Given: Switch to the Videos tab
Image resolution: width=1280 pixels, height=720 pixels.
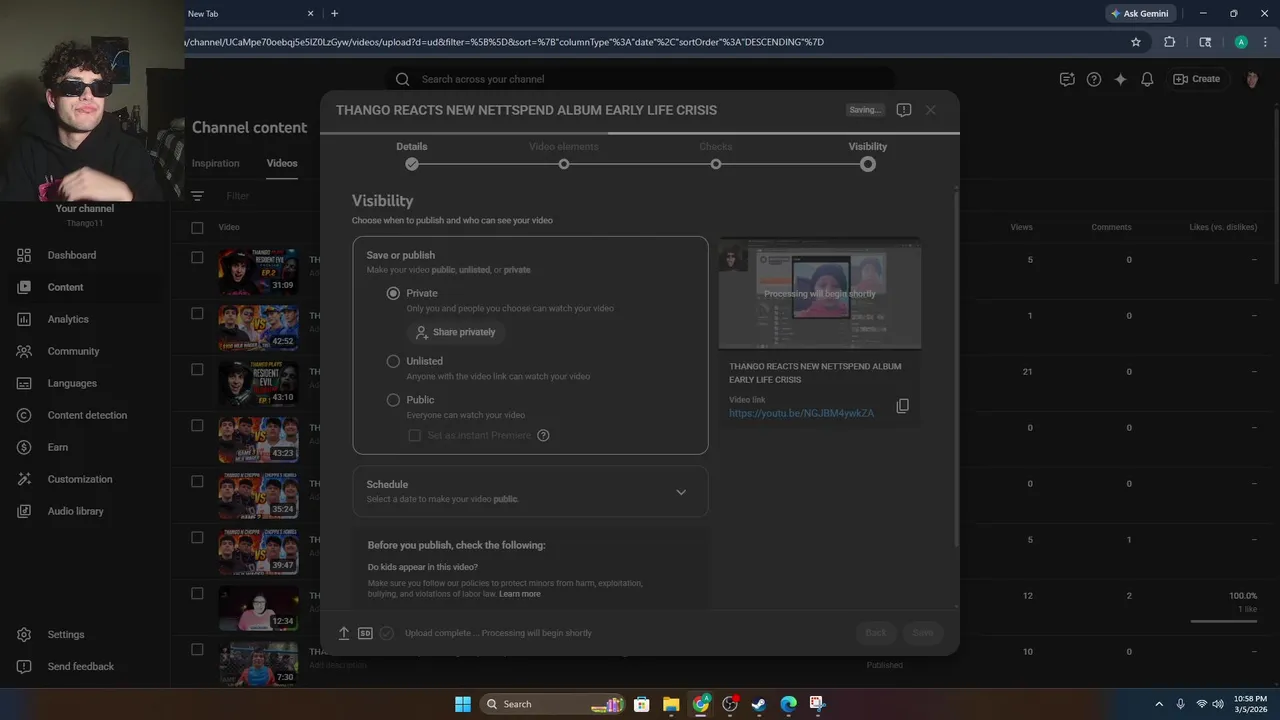Looking at the screenshot, I should (282, 163).
